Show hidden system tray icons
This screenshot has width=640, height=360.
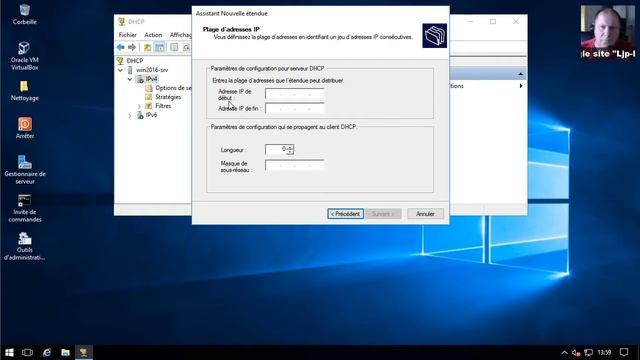564,352
